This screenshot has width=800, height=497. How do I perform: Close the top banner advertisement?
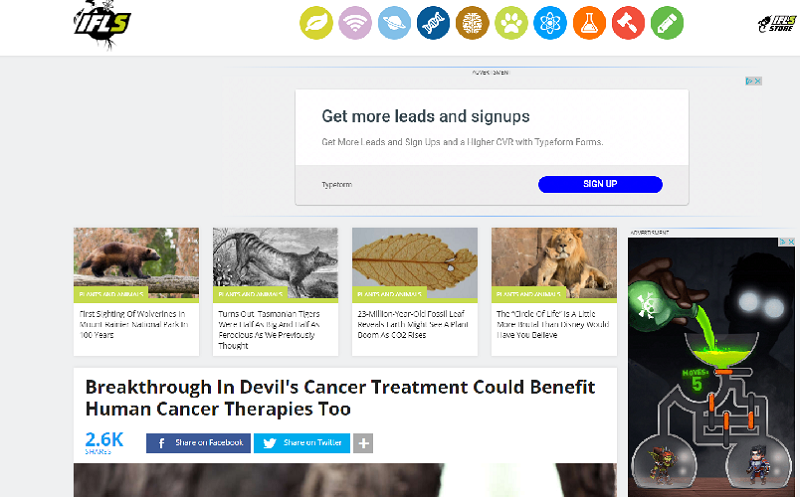point(758,81)
